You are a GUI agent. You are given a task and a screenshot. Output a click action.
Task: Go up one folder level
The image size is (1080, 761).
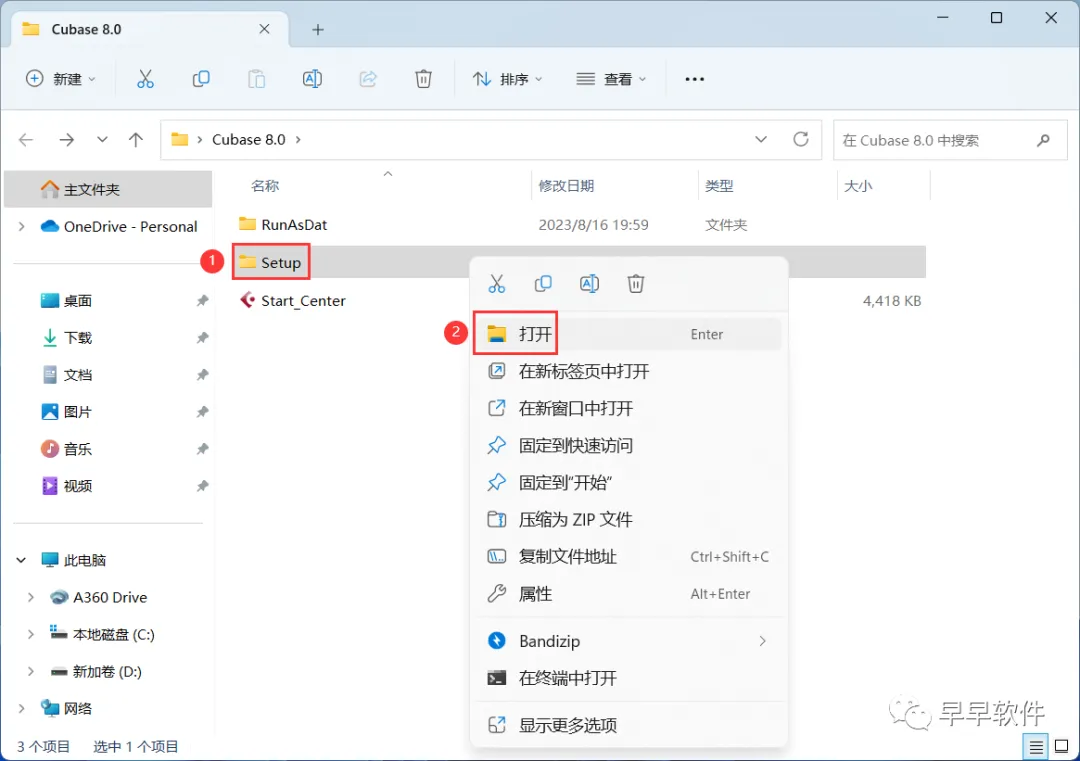click(x=136, y=140)
